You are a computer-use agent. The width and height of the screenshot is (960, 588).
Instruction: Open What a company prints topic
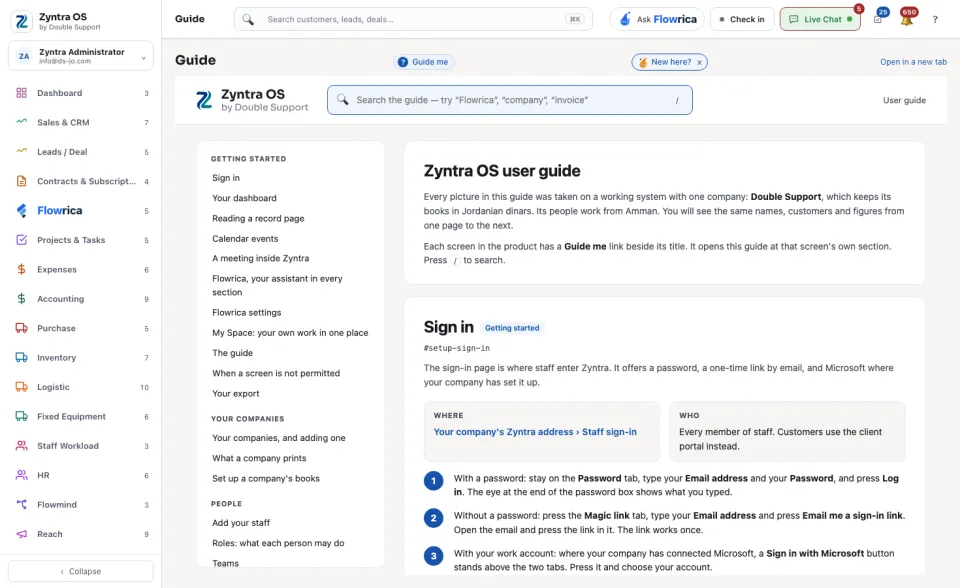click(x=259, y=458)
